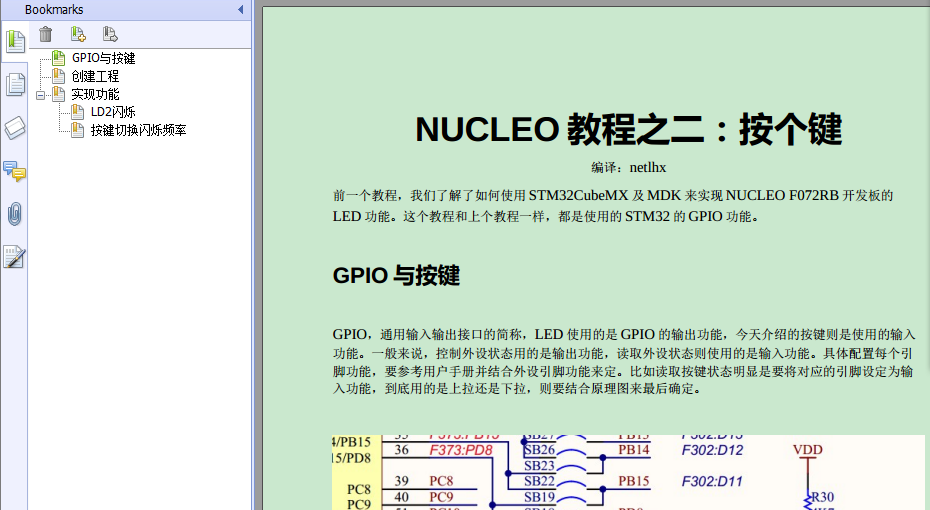
Task: Click the GPIO与按键 bookmark page icon
Action: (x=58, y=58)
